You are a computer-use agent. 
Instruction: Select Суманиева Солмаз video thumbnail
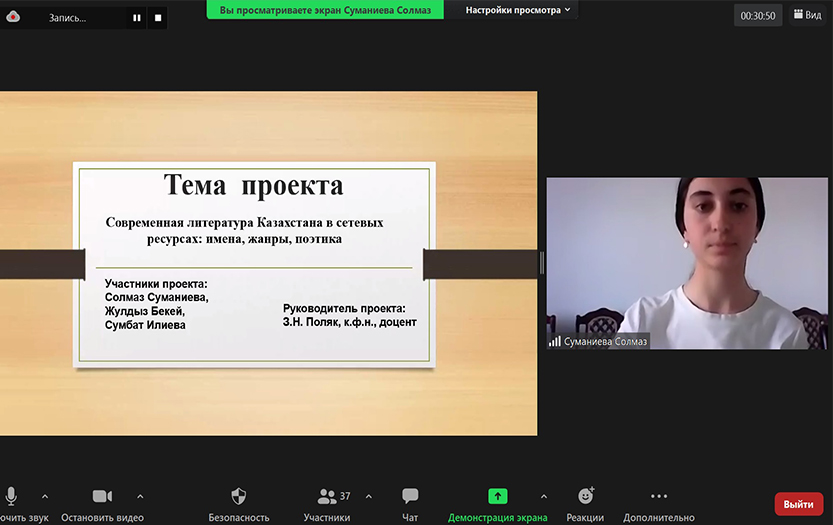coord(687,263)
